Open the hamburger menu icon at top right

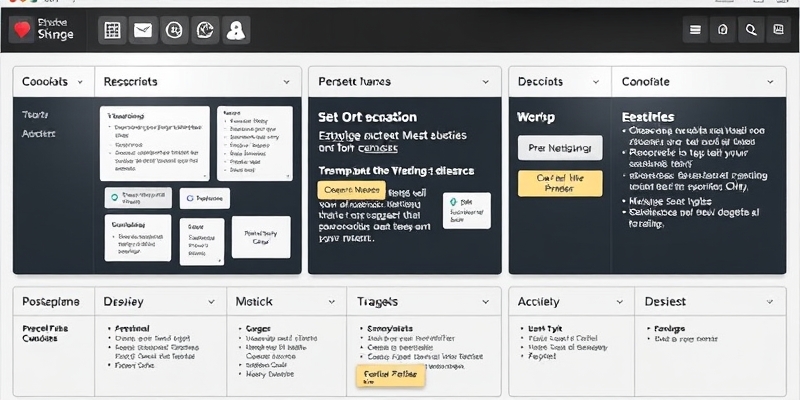click(x=695, y=30)
